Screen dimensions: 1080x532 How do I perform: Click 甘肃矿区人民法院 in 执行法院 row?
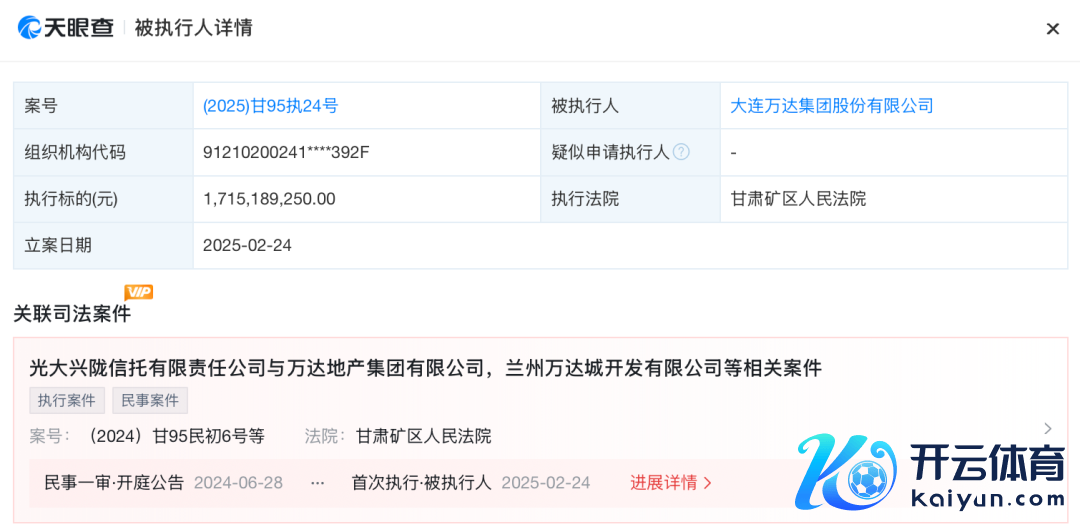pos(798,199)
